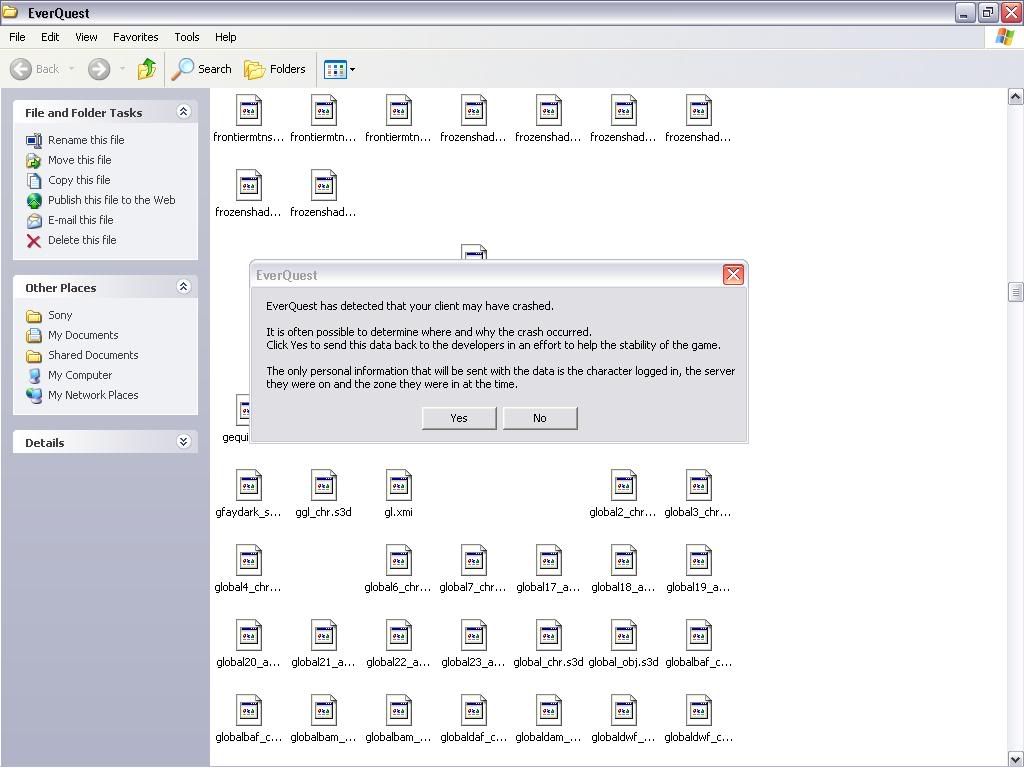This screenshot has height=768, width=1024.
Task: Open the Search pane
Action: [202, 69]
